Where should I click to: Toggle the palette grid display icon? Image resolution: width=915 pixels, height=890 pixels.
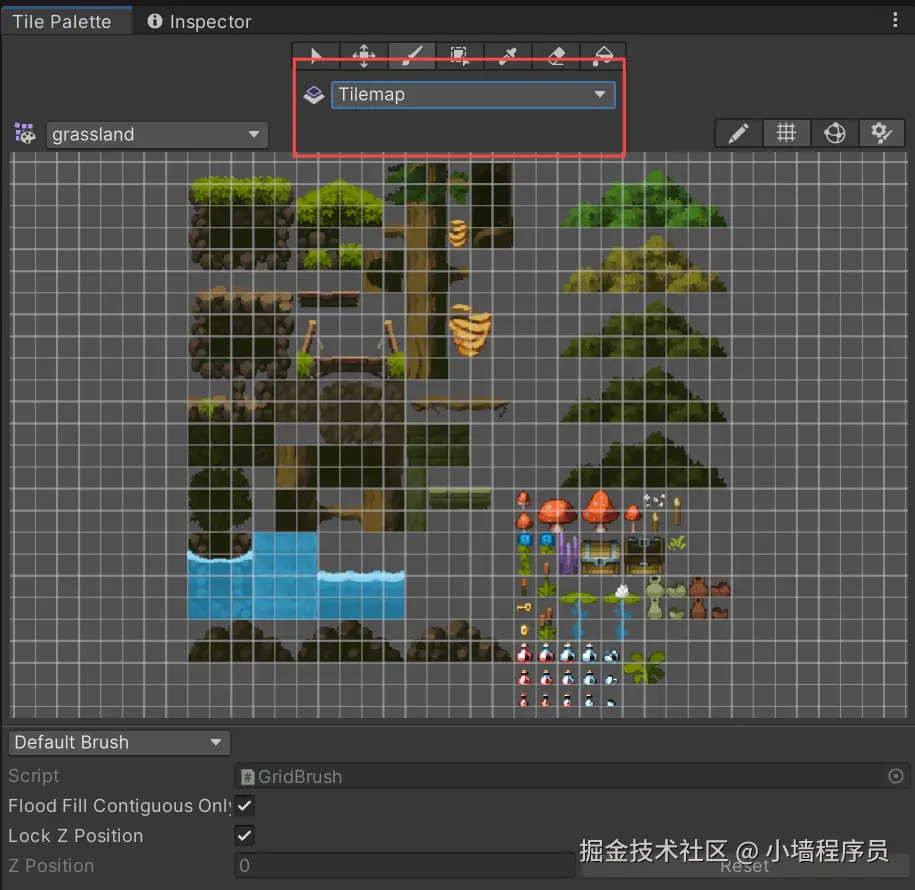tap(786, 132)
